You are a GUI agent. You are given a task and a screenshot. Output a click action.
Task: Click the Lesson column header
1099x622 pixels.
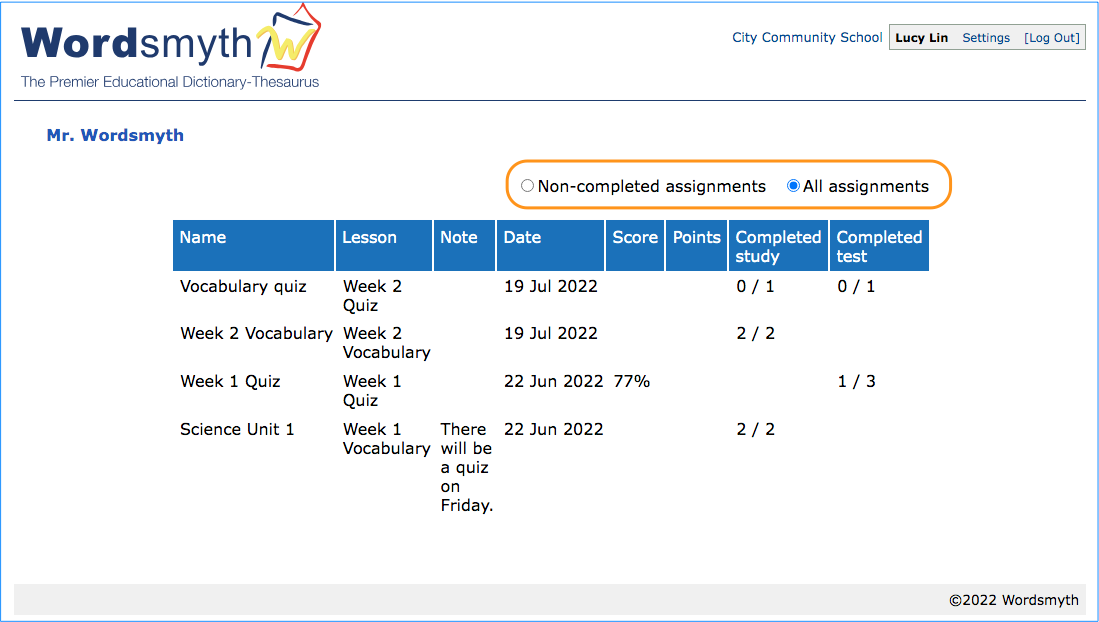[x=369, y=238]
